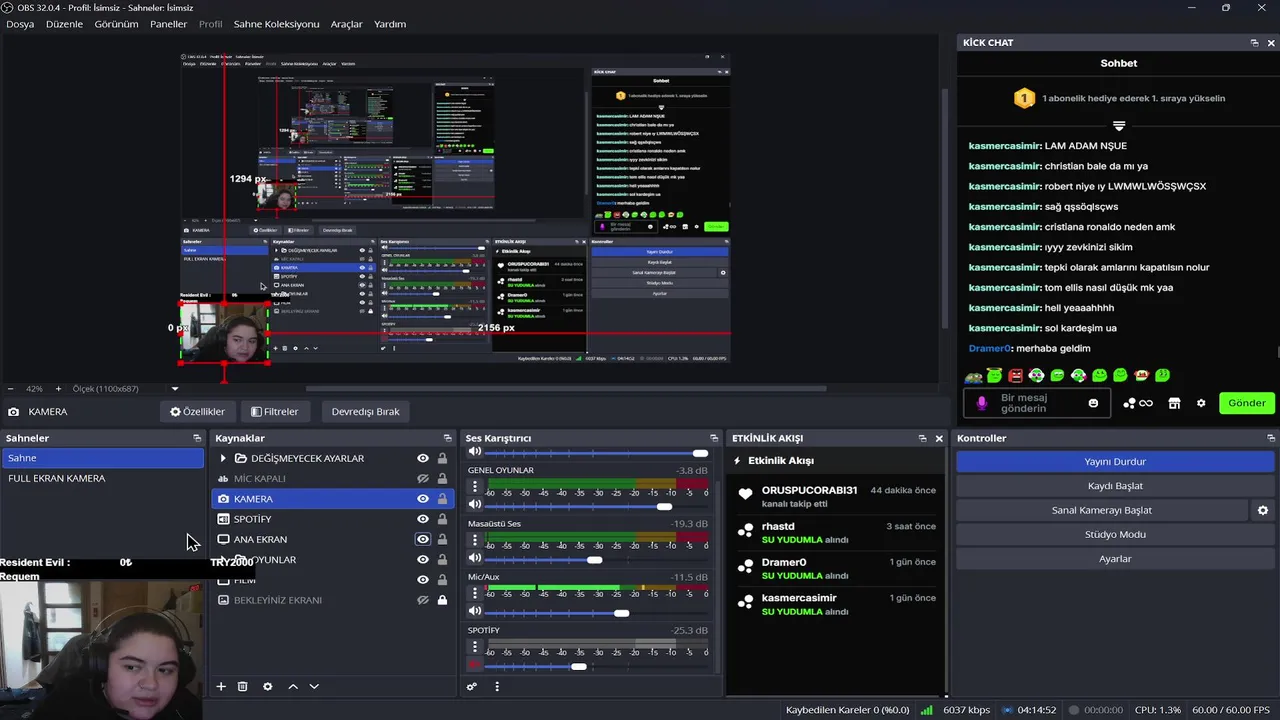Open advanced audio properties gears icon

coord(472,687)
